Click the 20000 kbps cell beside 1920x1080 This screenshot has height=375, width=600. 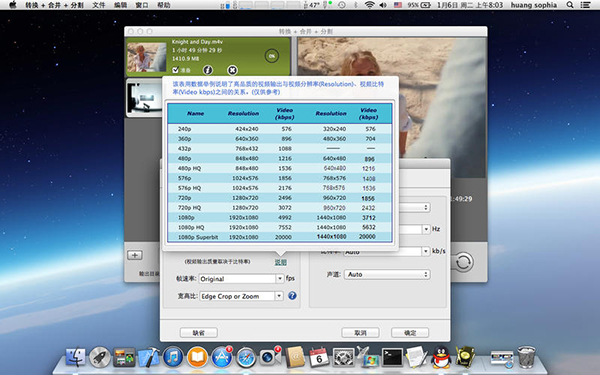[x=283, y=237]
